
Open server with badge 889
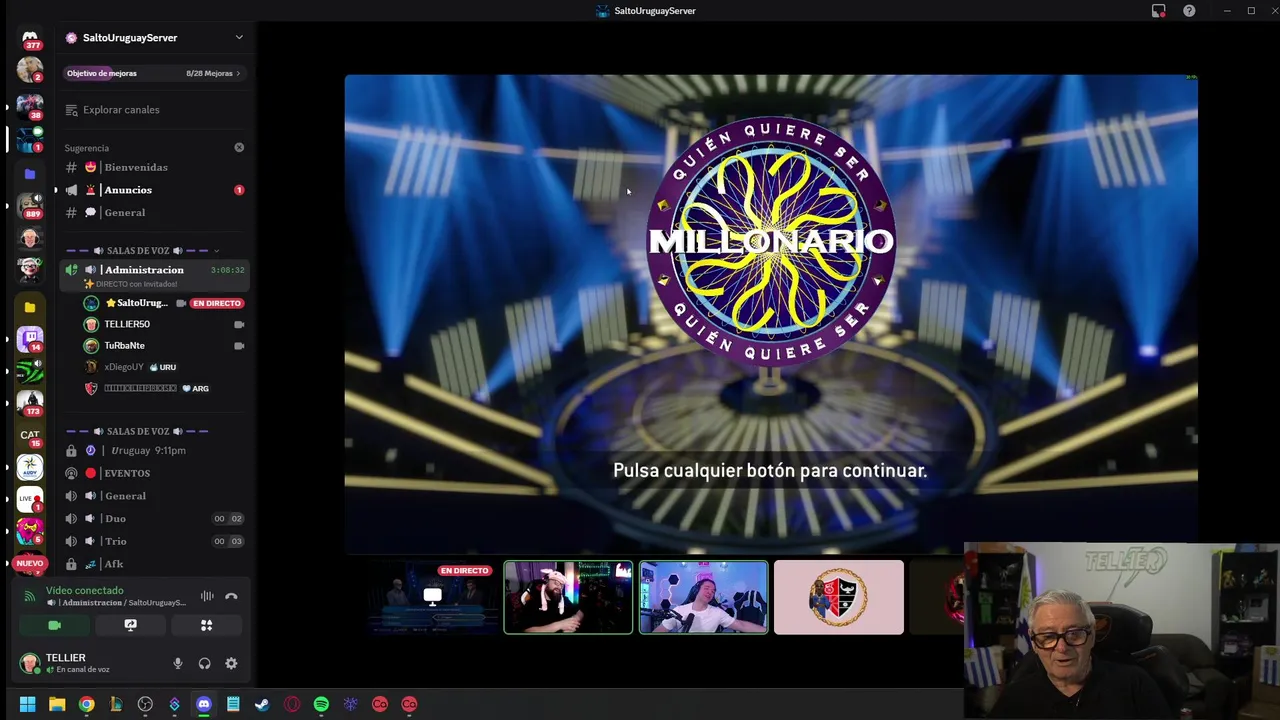click(30, 205)
